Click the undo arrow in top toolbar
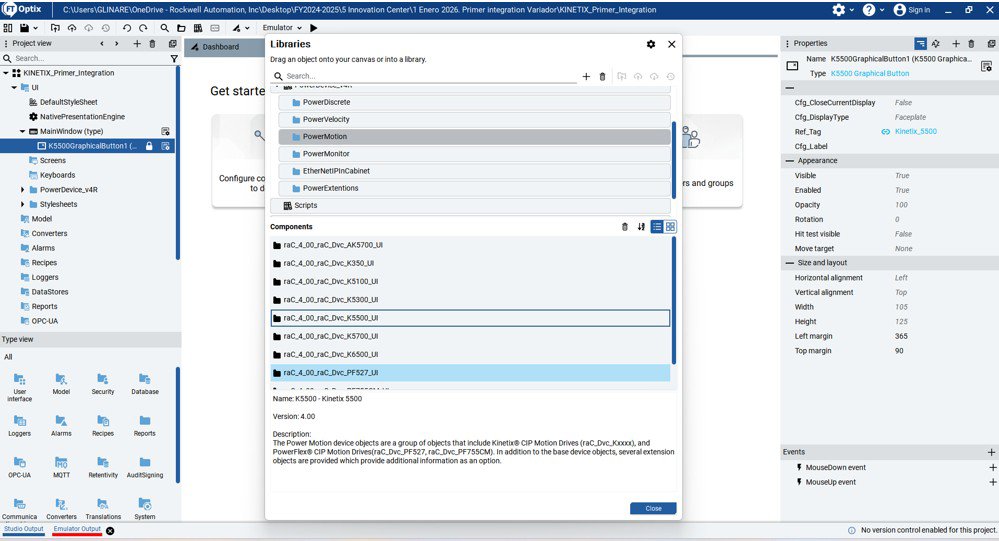This screenshot has height=541, width=999. [127, 28]
